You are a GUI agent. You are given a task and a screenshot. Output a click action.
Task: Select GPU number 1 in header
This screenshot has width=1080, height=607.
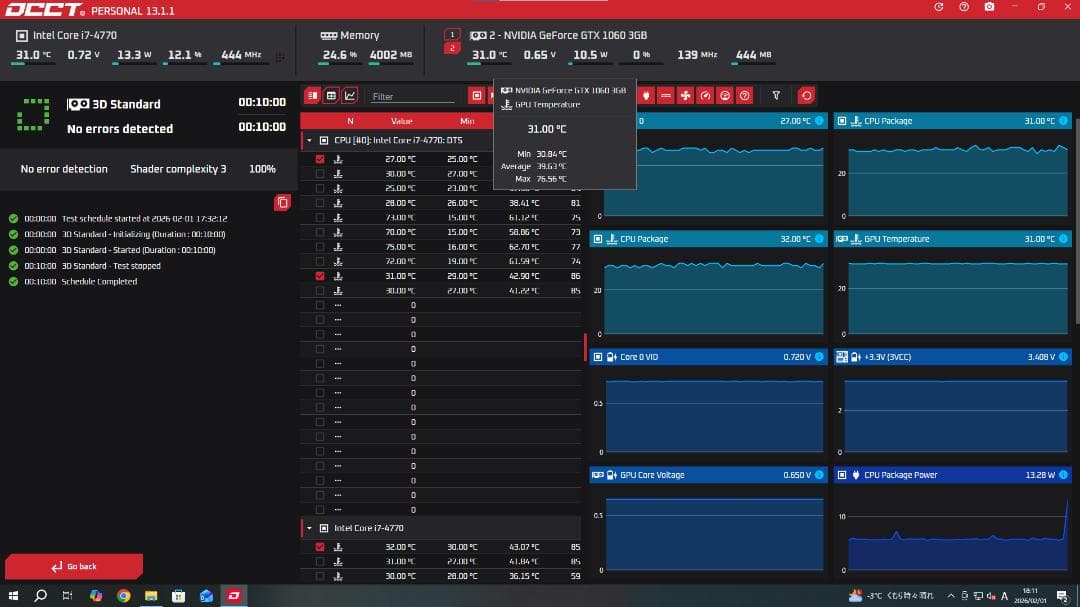click(x=452, y=34)
